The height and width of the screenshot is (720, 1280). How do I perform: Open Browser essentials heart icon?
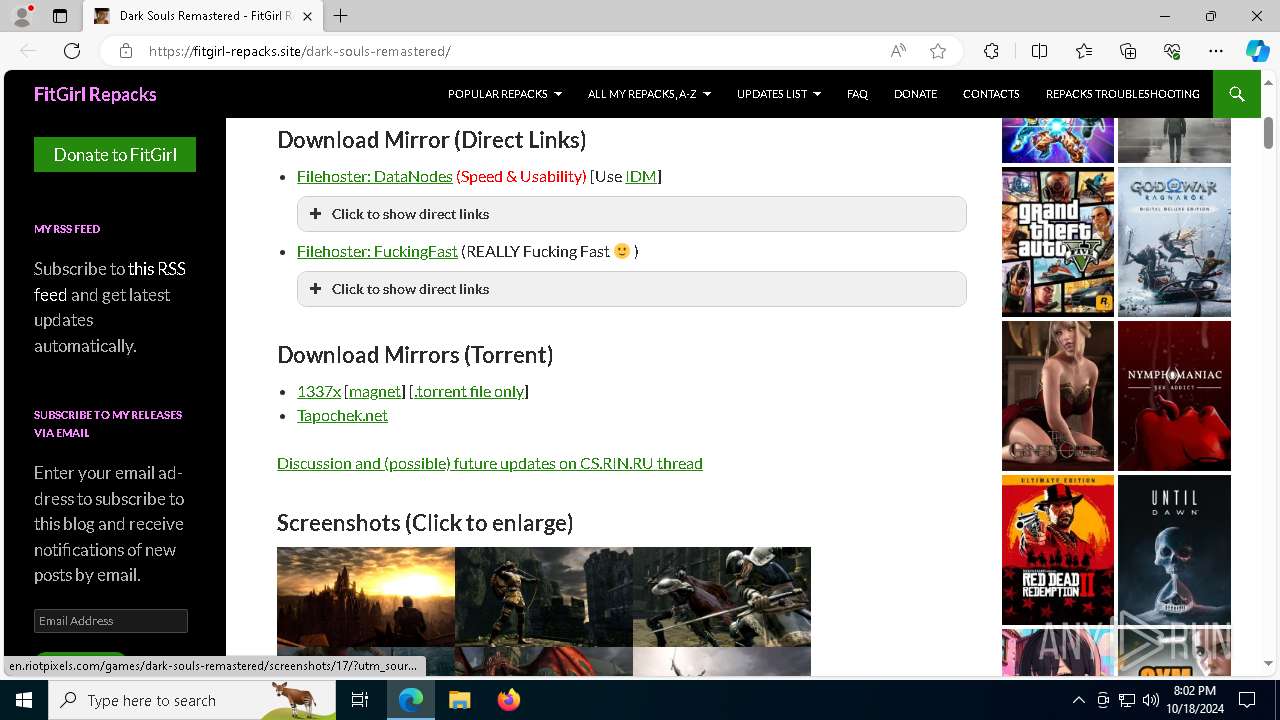tap(1172, 51)
